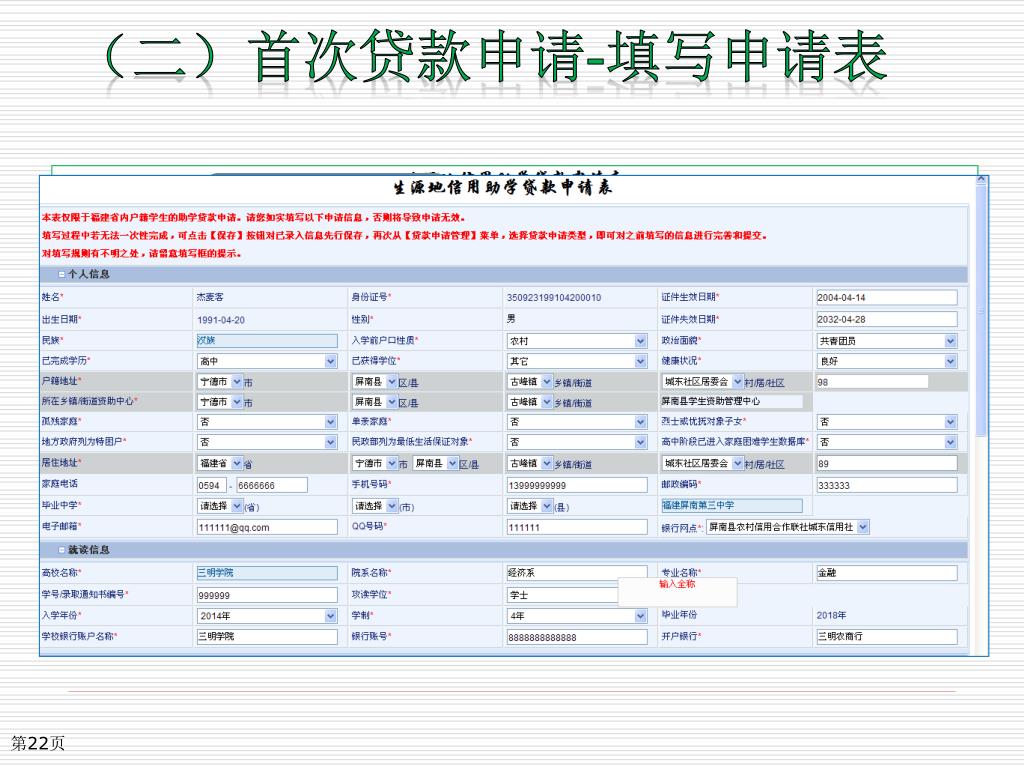The image size is (1024, 768).
Task: Click the ID number text 350923199104200010
Action: tap(554, 298)
